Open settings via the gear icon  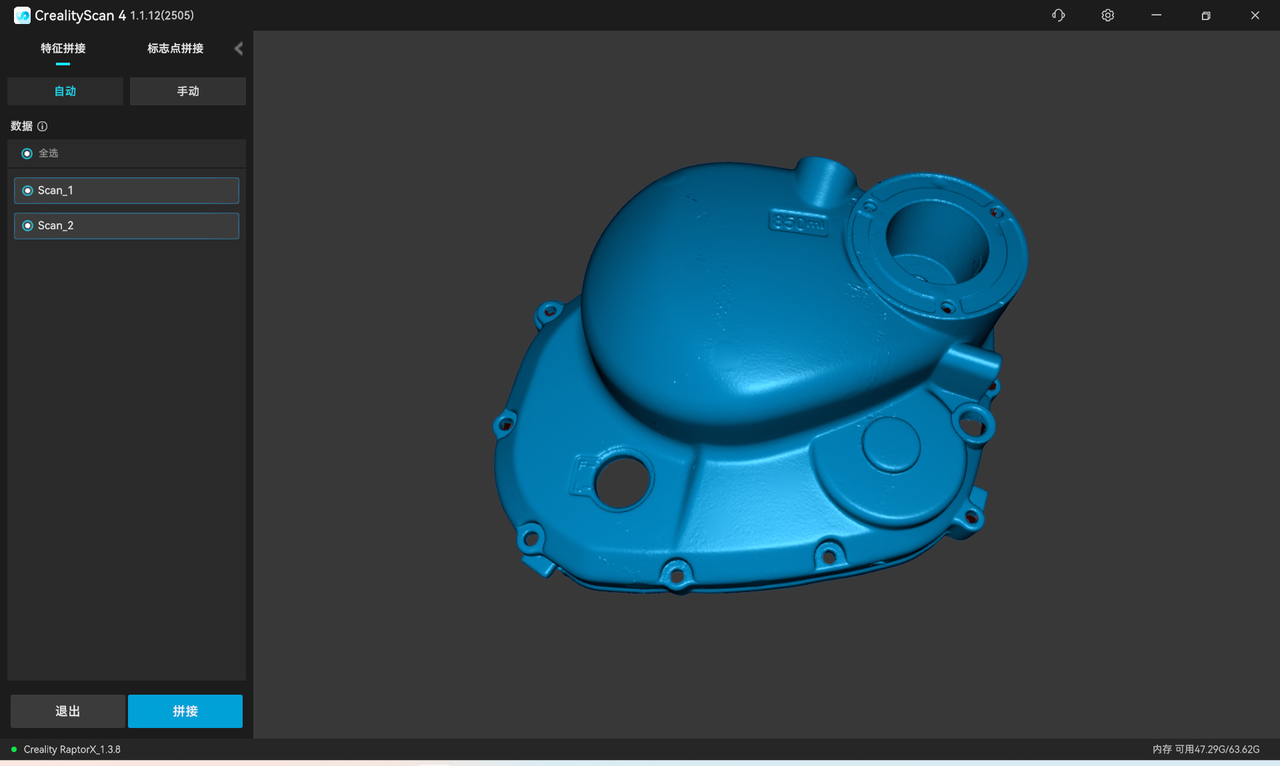[1107, 15]
